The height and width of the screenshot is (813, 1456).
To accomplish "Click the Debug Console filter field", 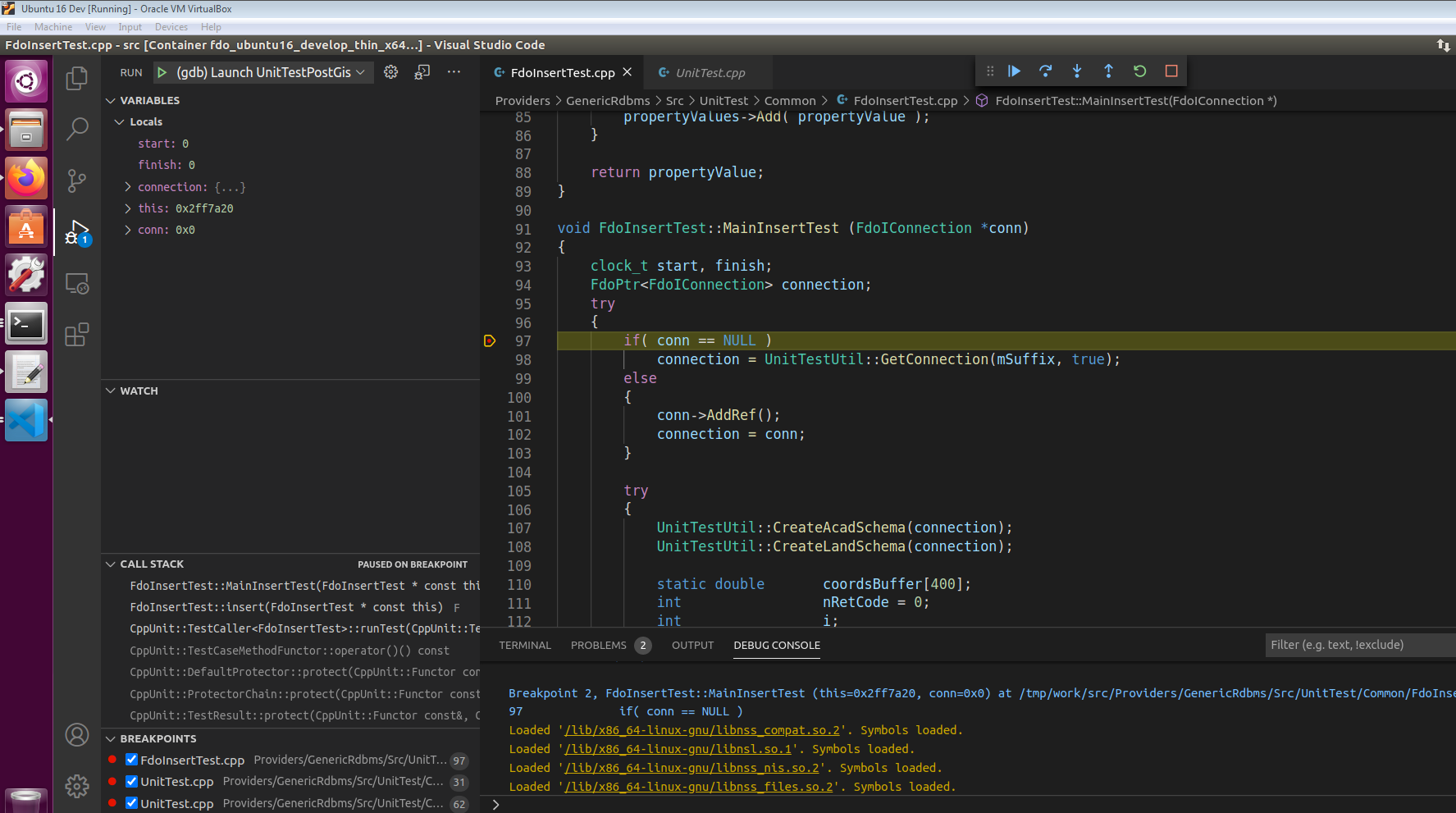I will [x=1358, y=645].
